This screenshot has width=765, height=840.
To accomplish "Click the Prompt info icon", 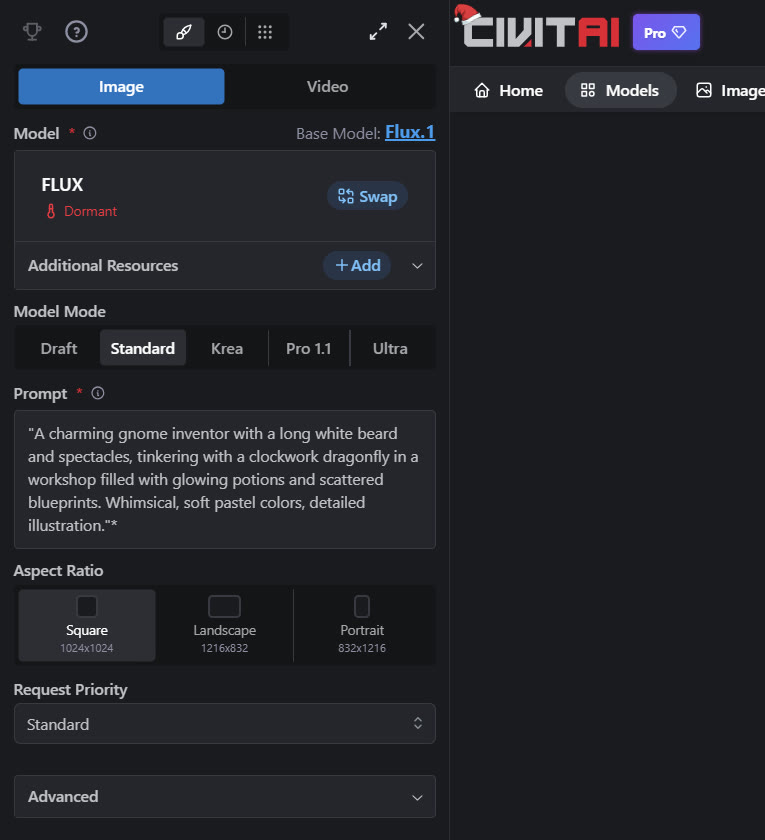I will [x=98, y=394].
